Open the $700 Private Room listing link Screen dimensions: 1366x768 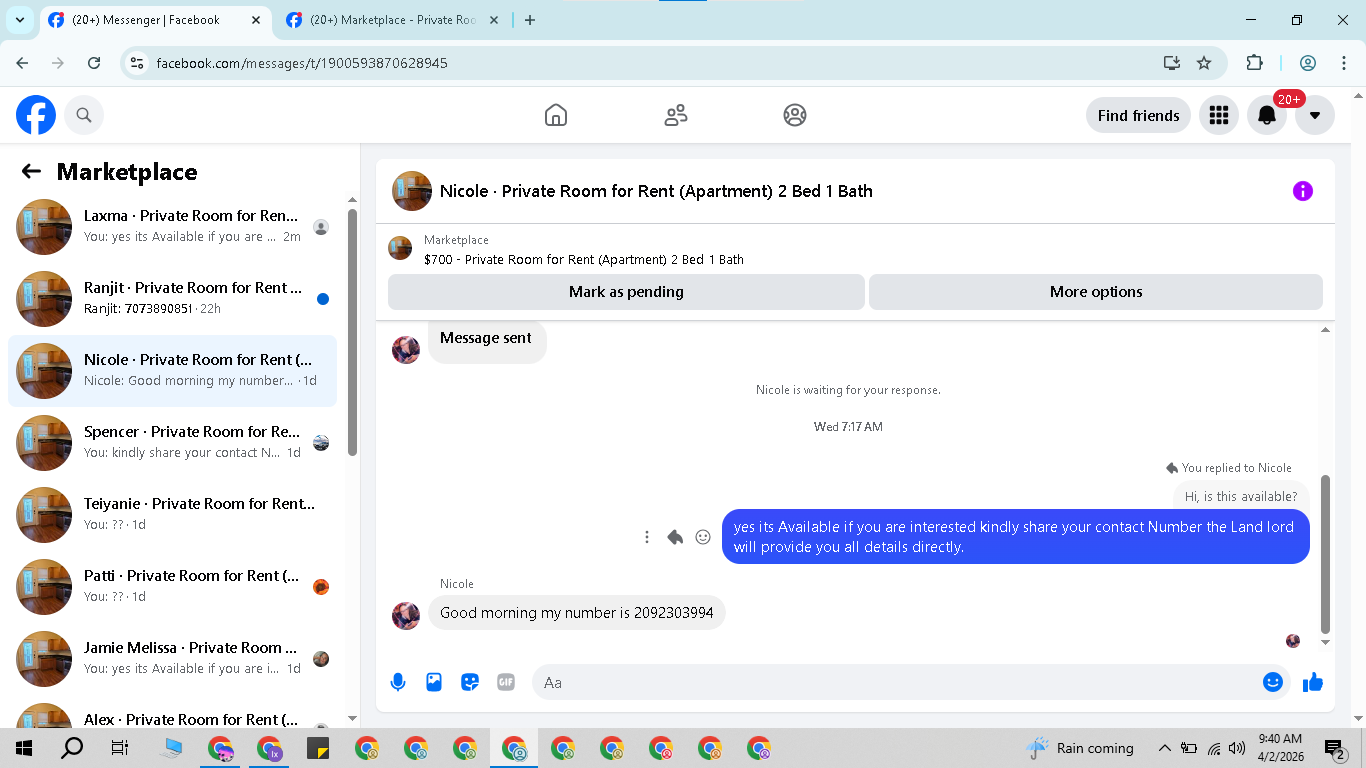[x=584, y=260]
